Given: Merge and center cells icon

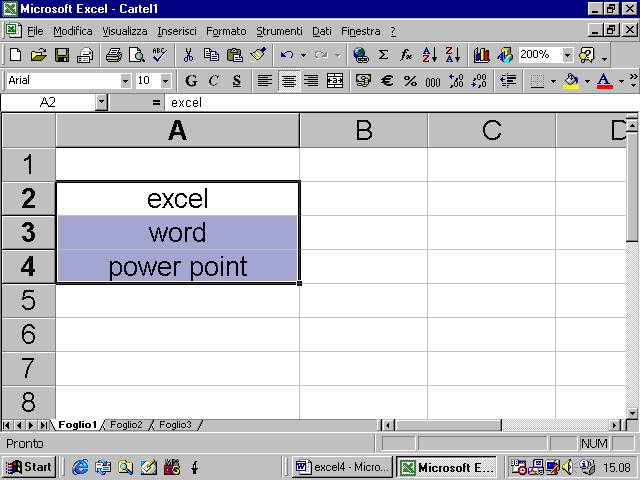Looking at the screenshot, I should [x=335, y=81].
